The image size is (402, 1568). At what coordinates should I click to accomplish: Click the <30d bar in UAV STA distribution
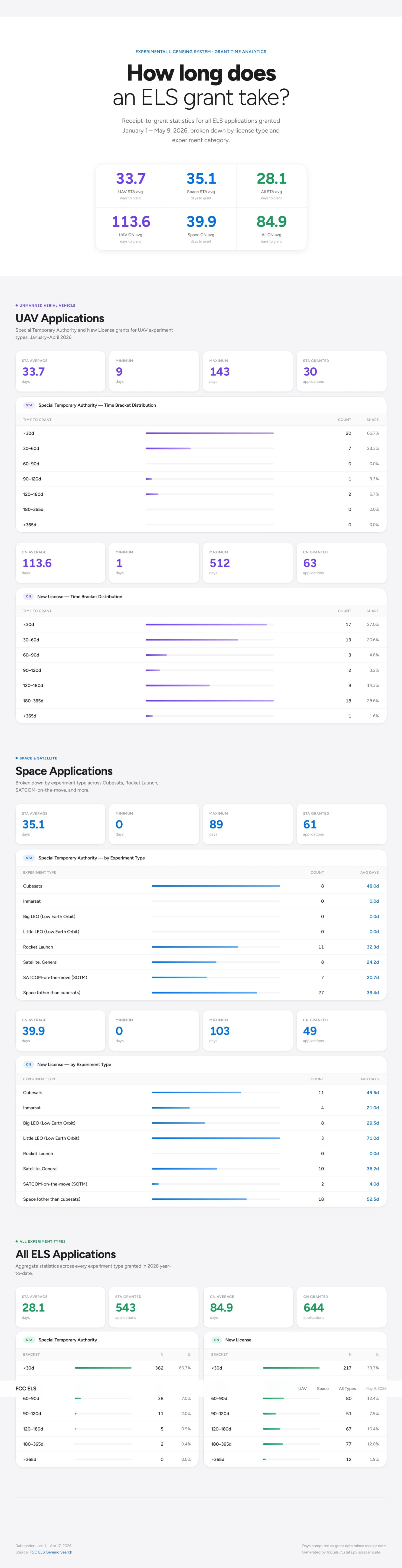tap(209, 433)
